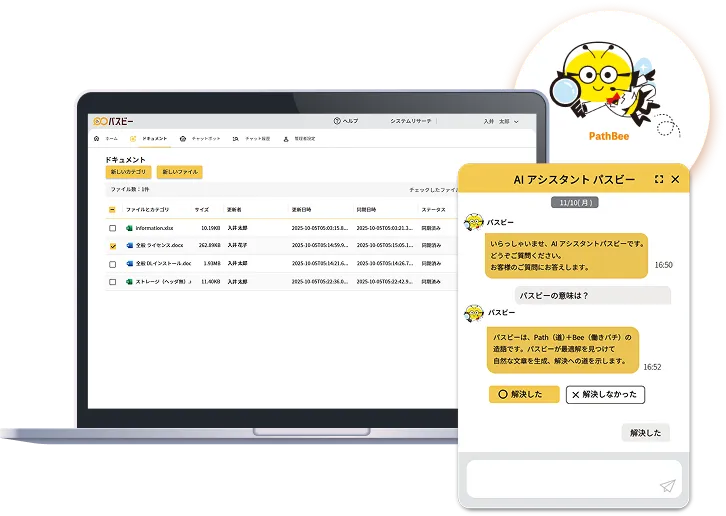The height and width of the screenshot is (516, 726).
Task: Expand the chat window to fullscreen
Action: (x=658, y=179)
